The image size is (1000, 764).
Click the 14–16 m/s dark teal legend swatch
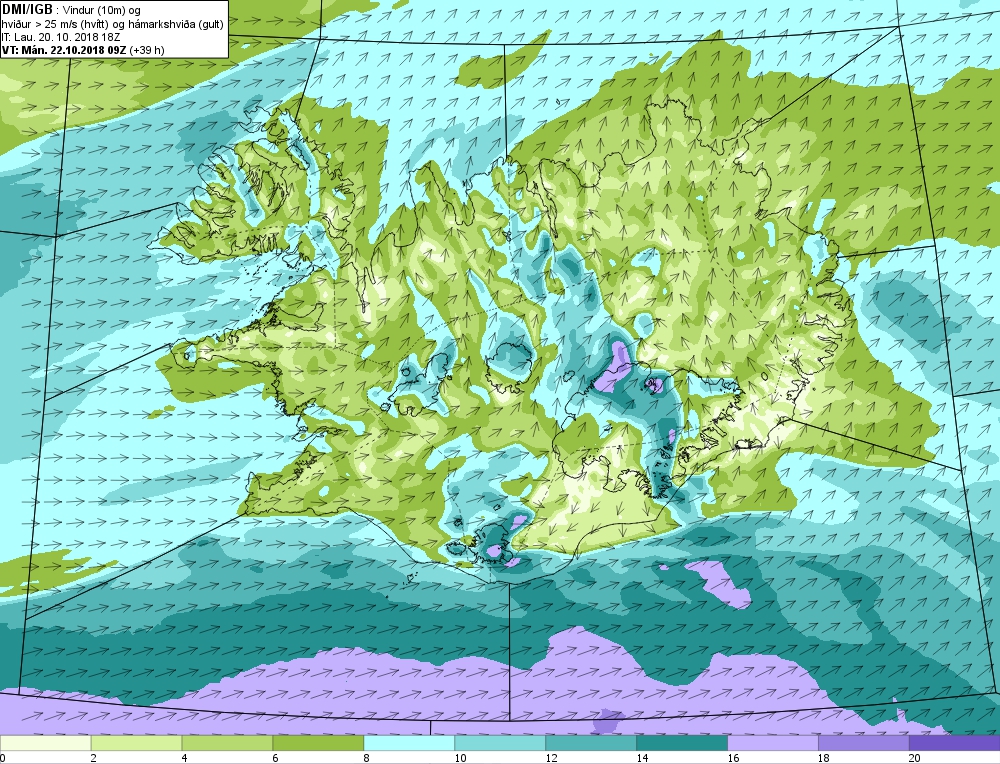click(x=682, y=743)
